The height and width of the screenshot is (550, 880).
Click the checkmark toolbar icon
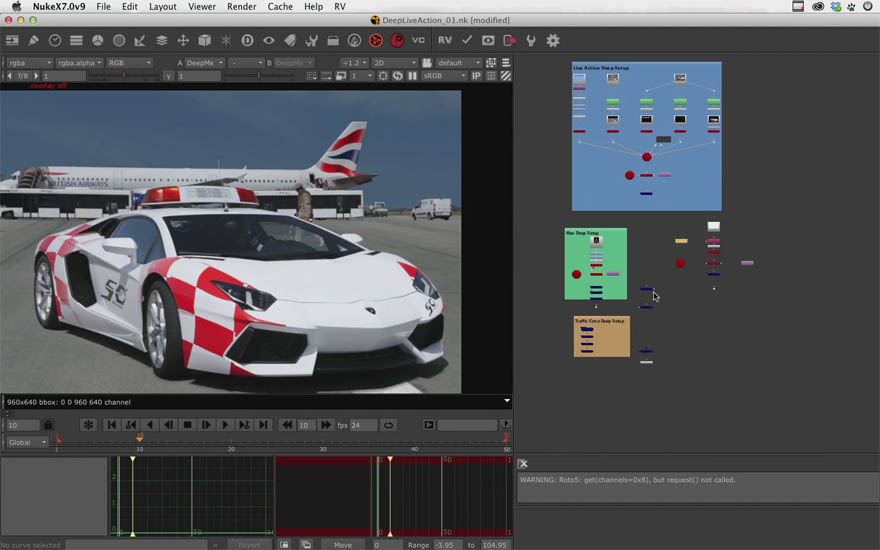coord(467,40)
